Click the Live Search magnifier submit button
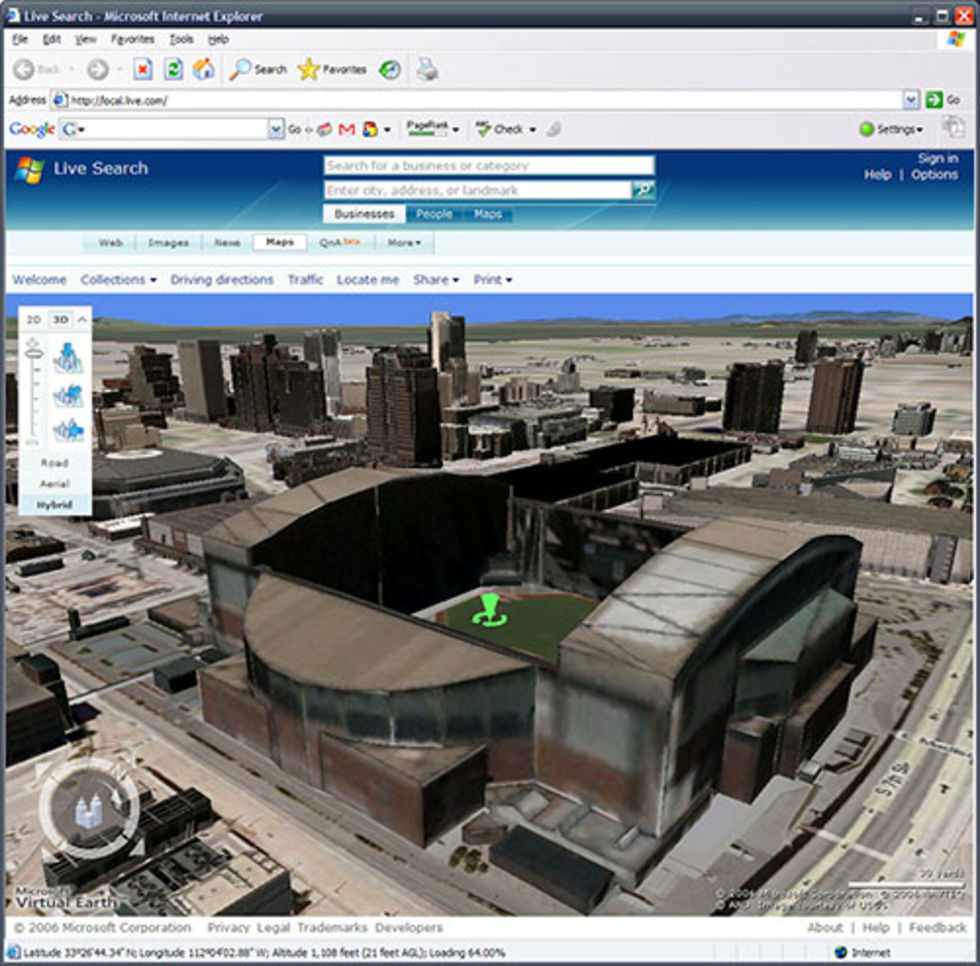Screen dimensions: 980x966 [643, 189]
